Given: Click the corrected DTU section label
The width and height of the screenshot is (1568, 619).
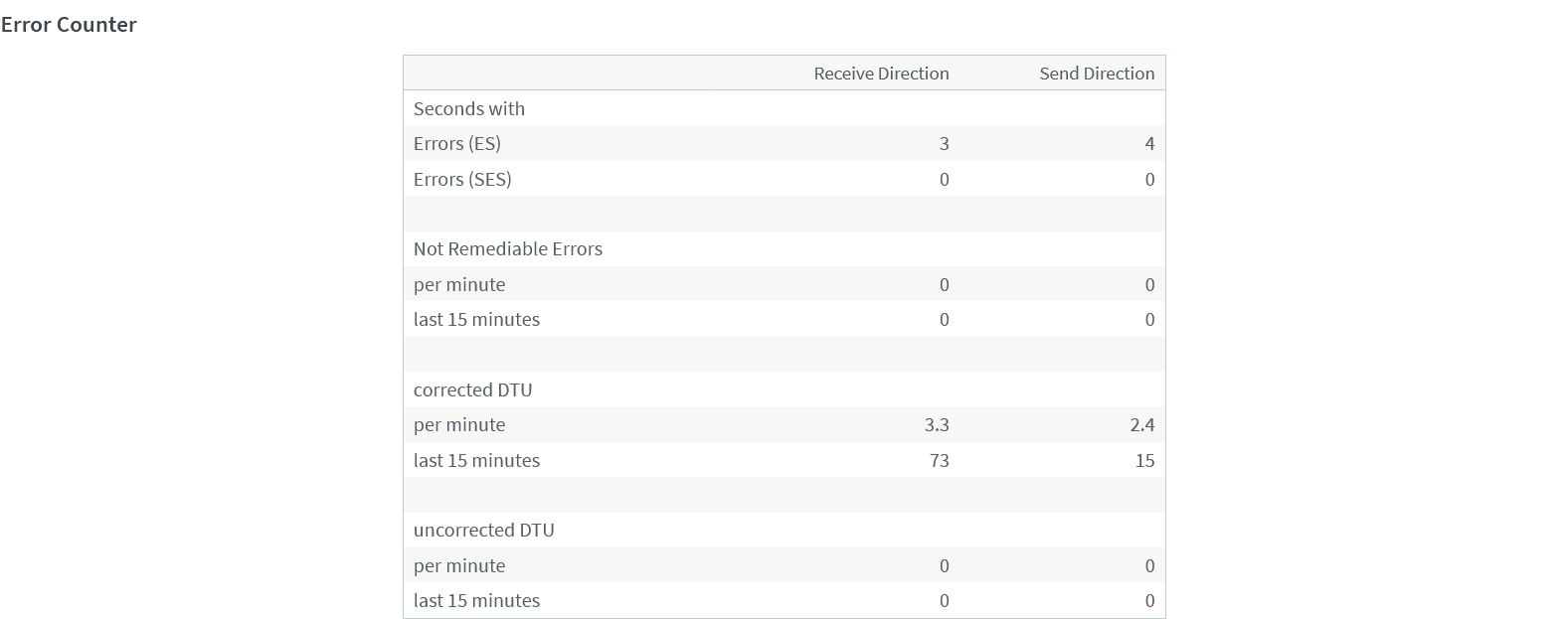Looking at the screenshot, I should pyautogui.click(x=473, y=390).
